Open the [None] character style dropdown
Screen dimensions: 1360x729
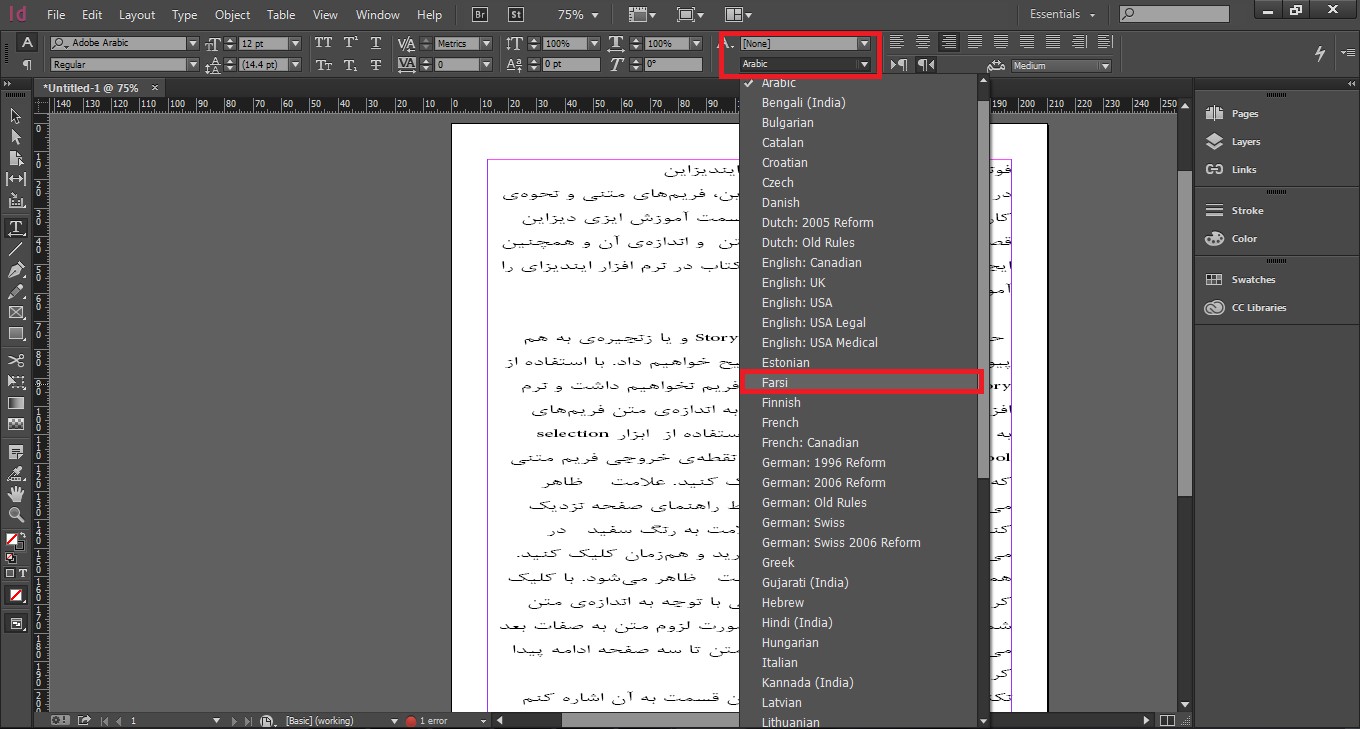pos(864,44)
